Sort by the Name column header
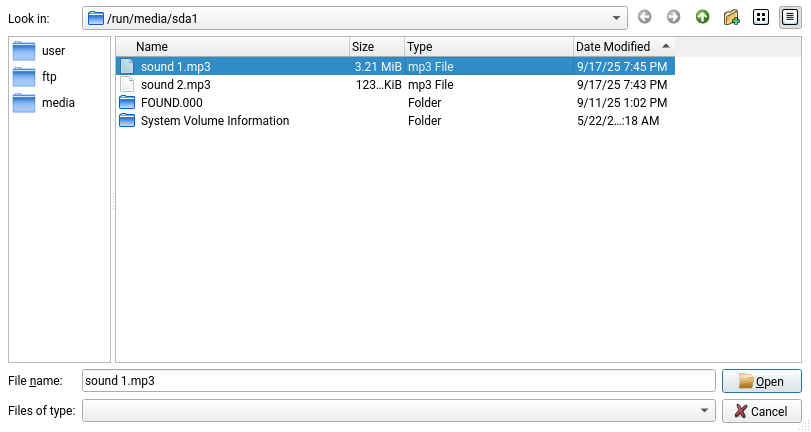The height and width of the screenshot is (432, 811). click(x=232, y=47)
